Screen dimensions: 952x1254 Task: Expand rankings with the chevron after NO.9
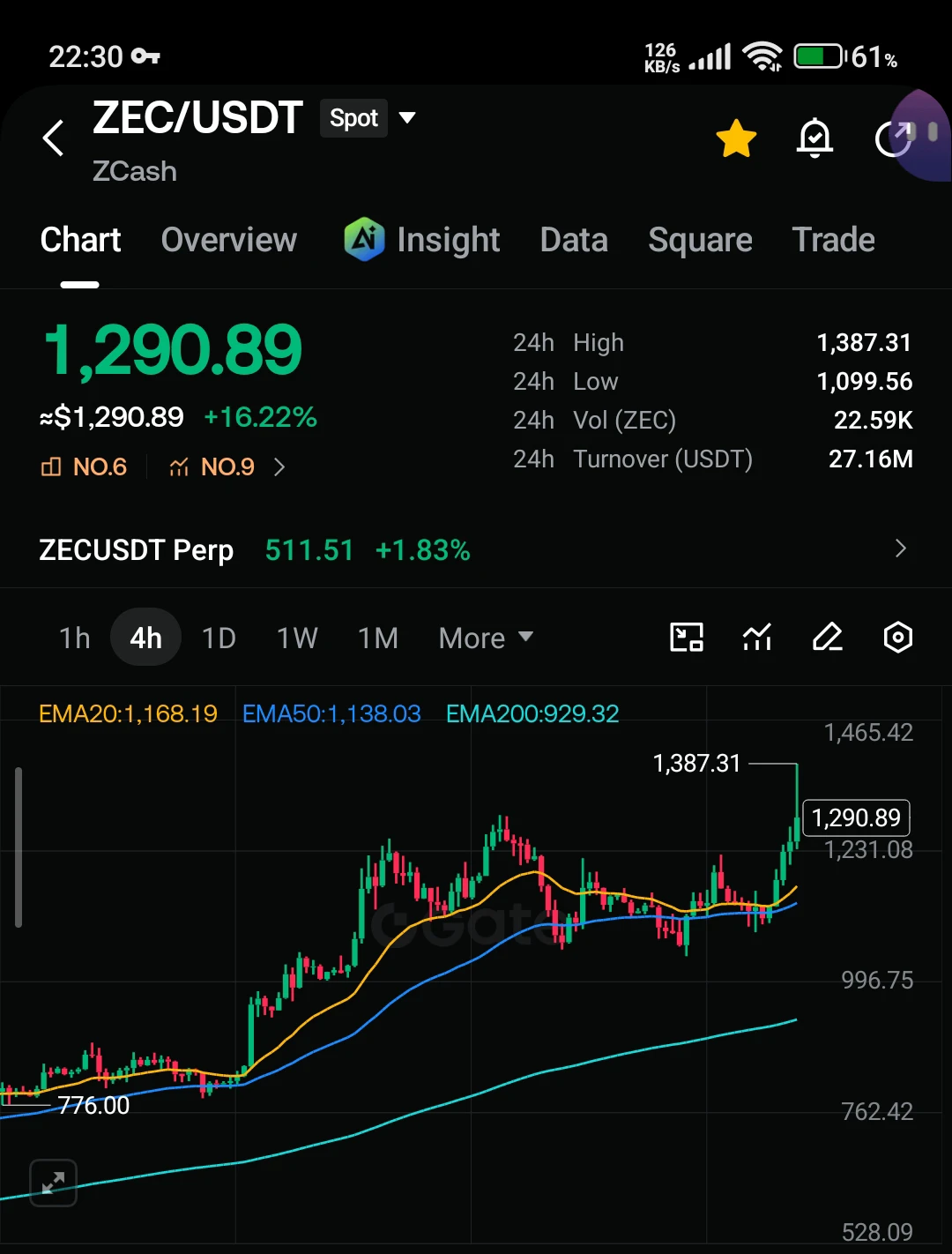coord(279,467)
